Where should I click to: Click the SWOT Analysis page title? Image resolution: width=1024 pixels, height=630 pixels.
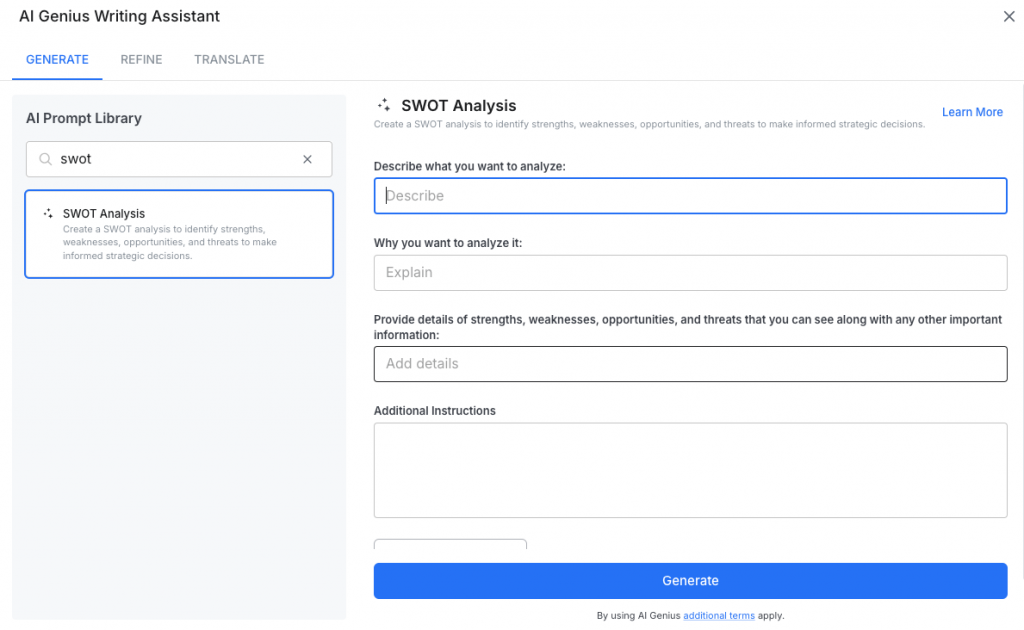point(458,105)
